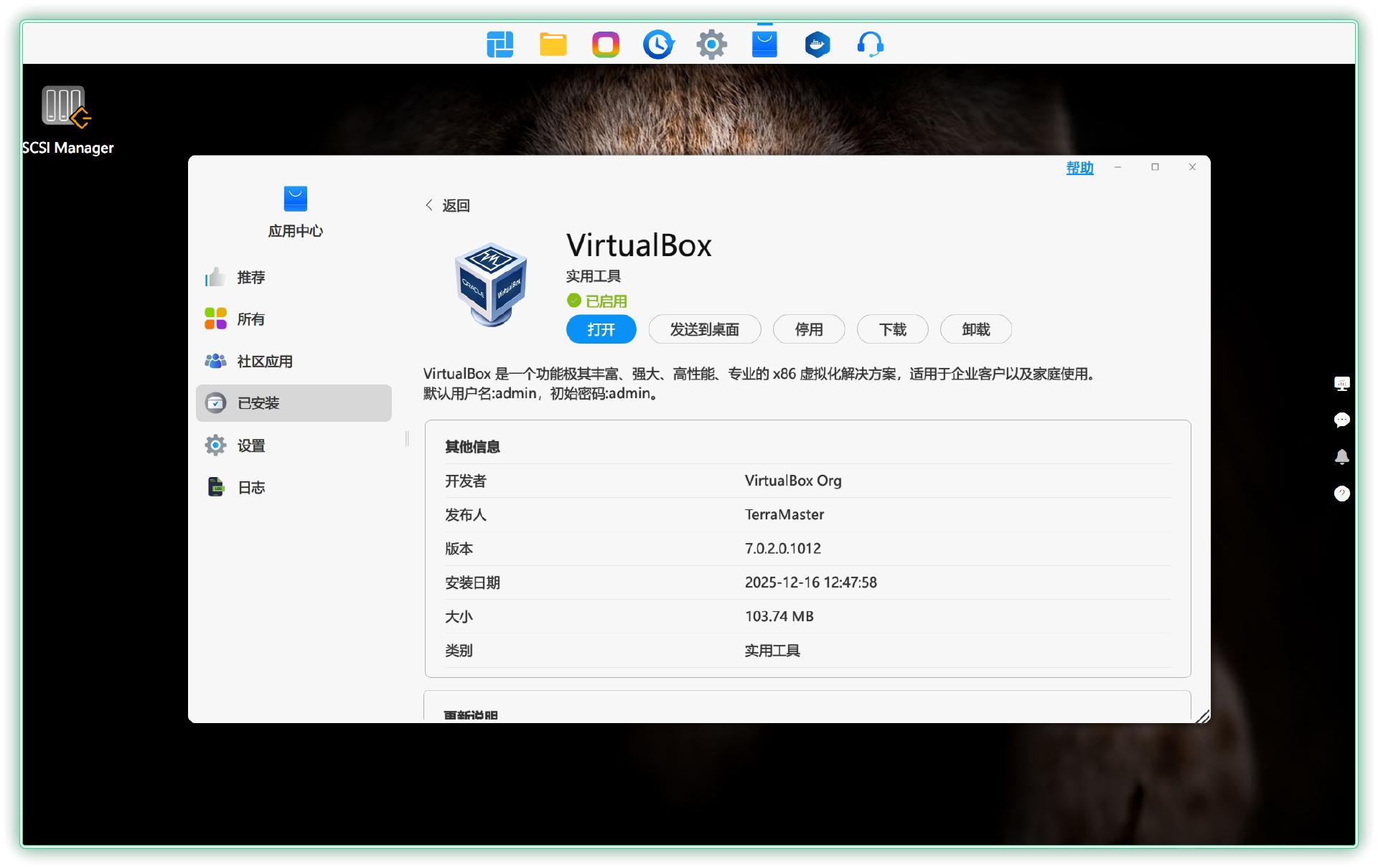Open Control Panel gear icon in dock
The height and width of the screenshot is (868, 1378).
[x=711, y=44]
